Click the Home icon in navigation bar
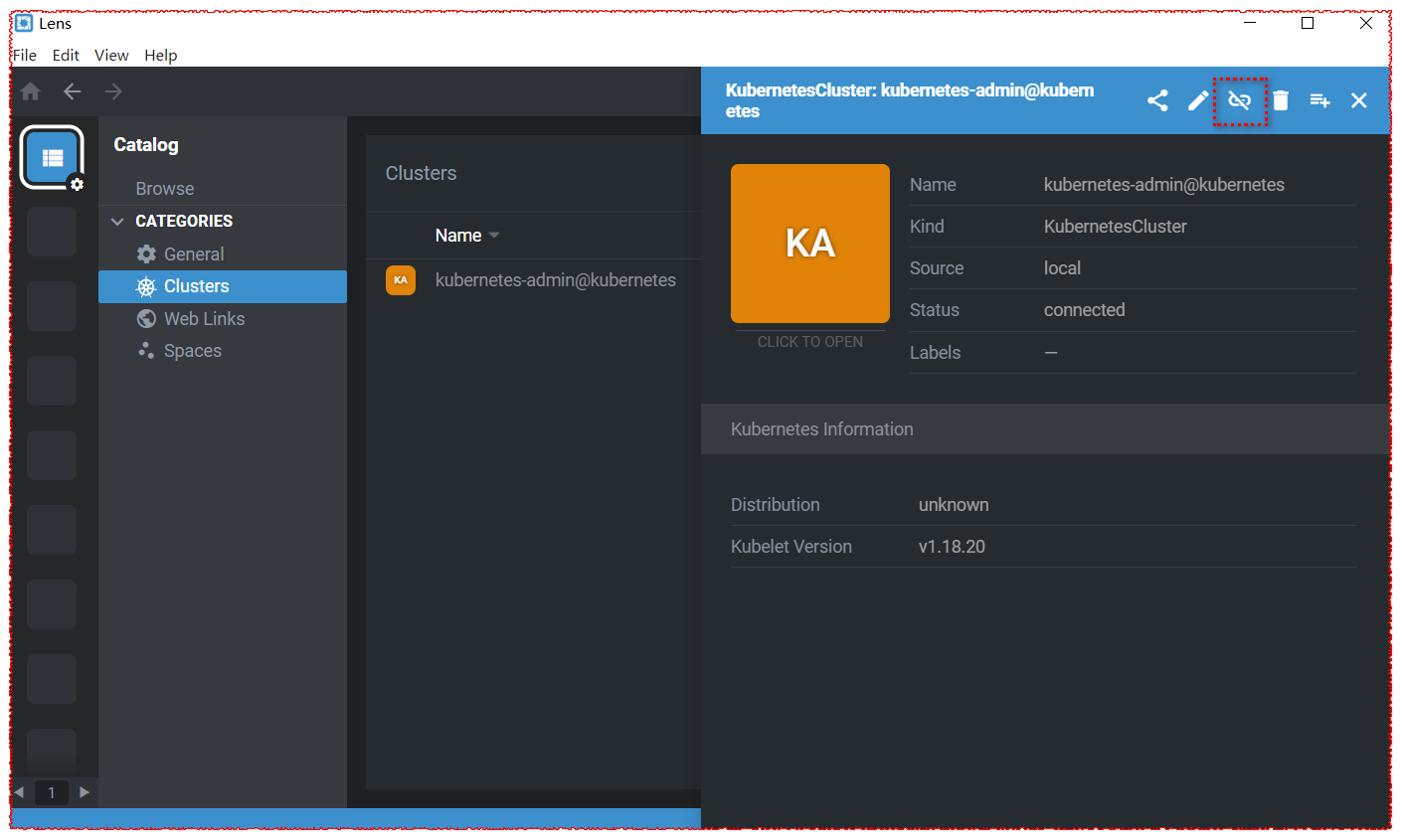1402x840 pixels. click(x=31, y=91)
